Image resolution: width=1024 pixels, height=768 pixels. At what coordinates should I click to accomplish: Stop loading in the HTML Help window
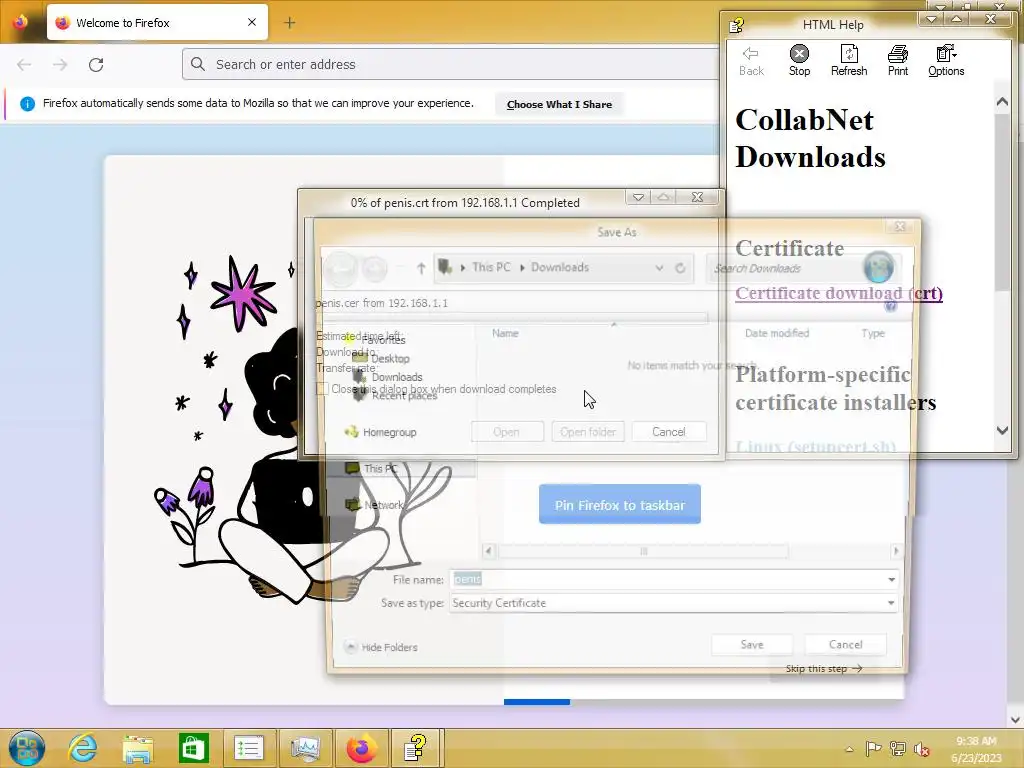pos(799,61)
